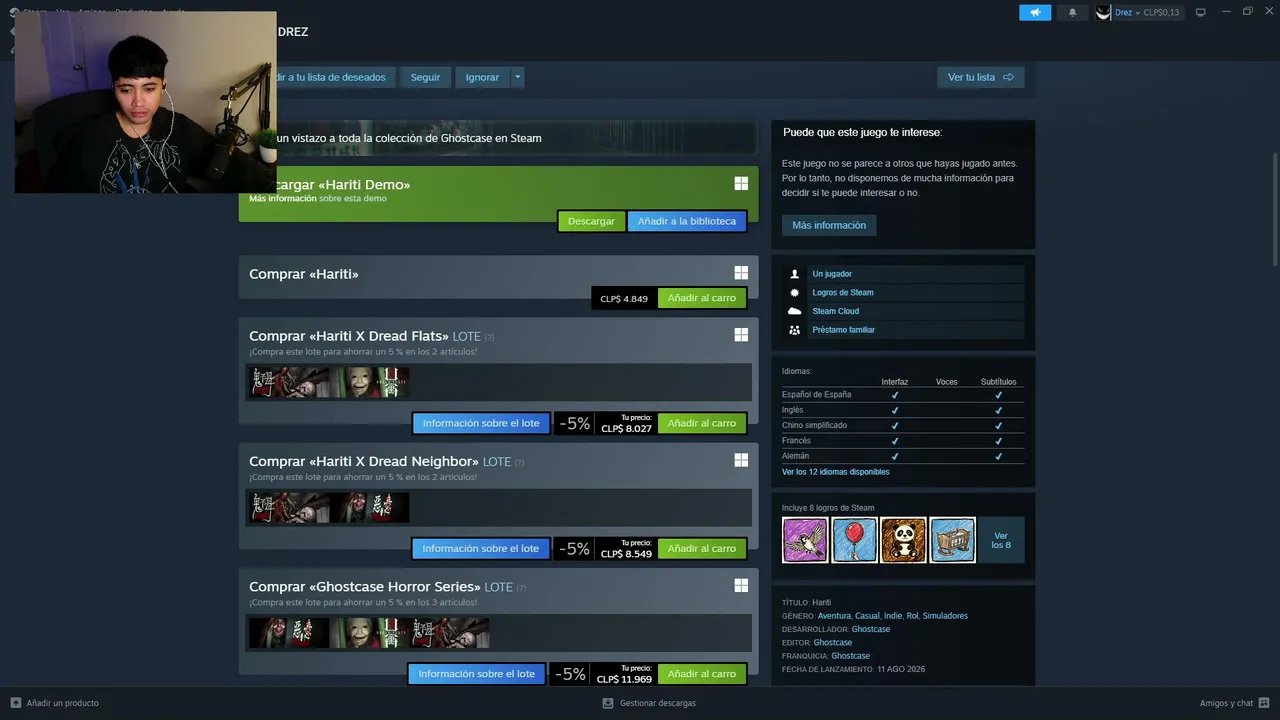This screenshot has height=720, width=1280.
Task: Open Ghostcase developer link
Action: coord(871,629)
